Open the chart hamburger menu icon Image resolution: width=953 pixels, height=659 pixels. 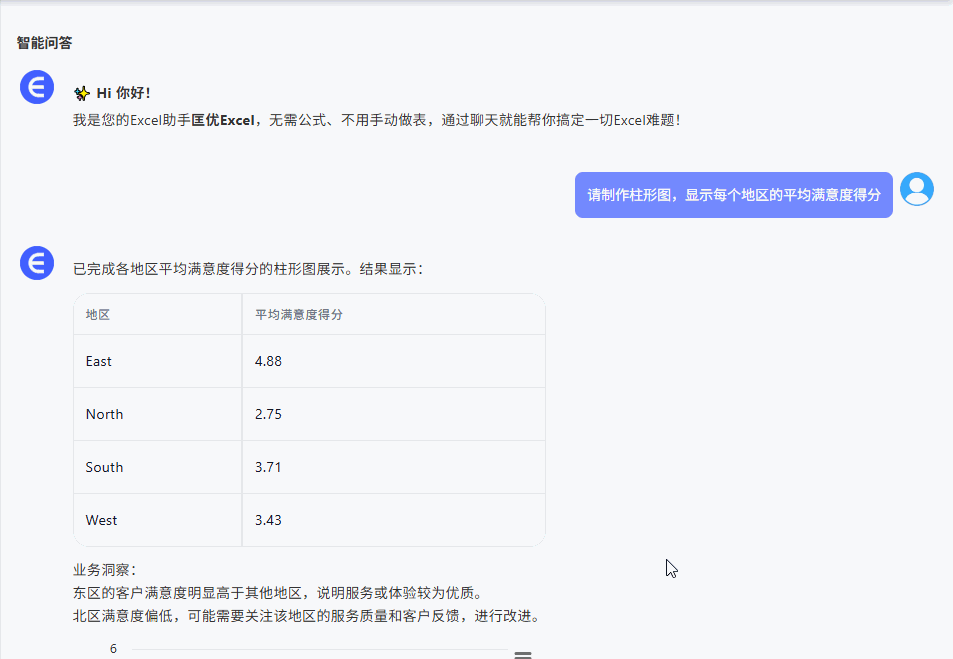coord(523,655)
